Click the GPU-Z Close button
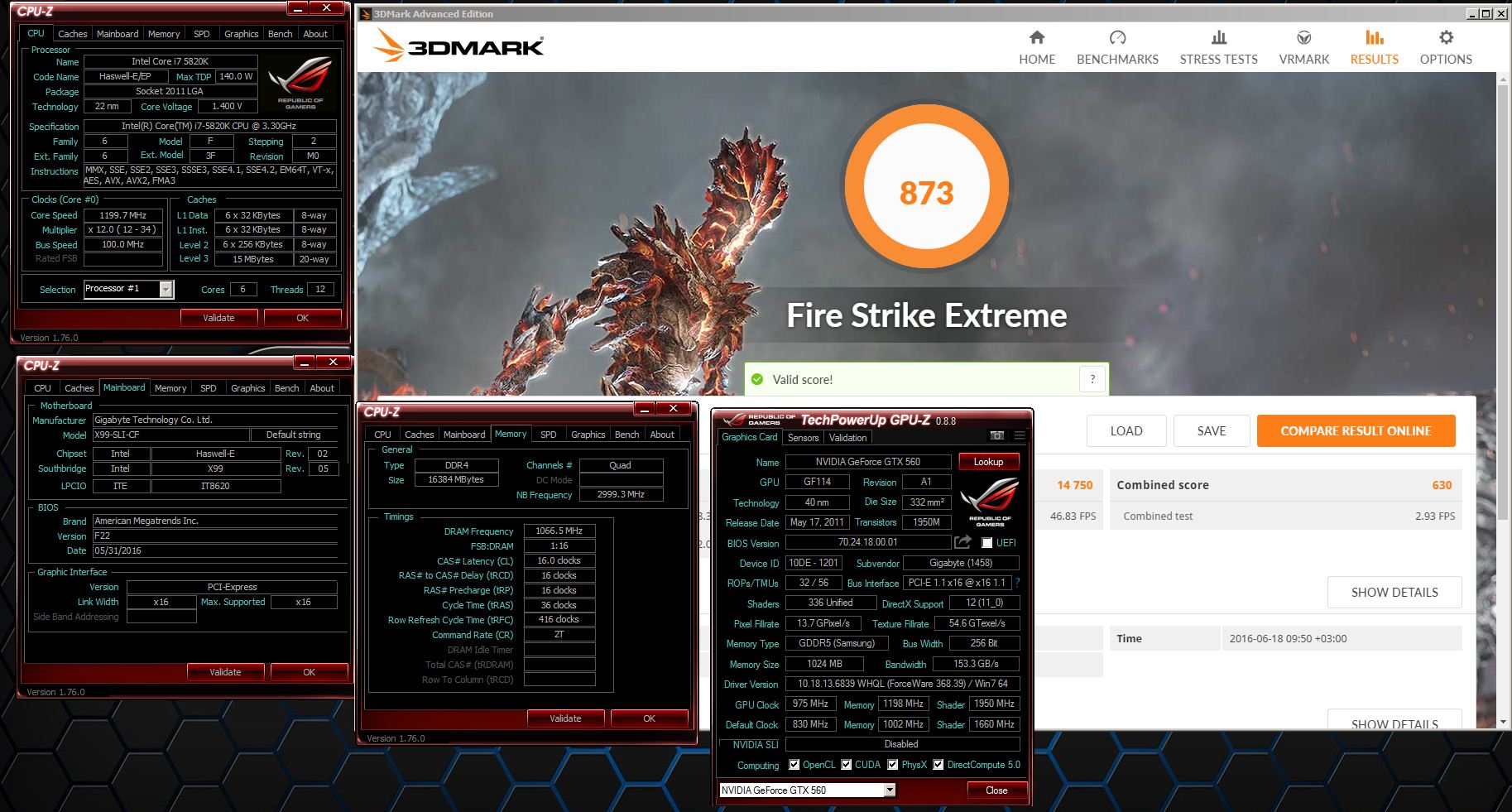 click(x=996, y=790)
